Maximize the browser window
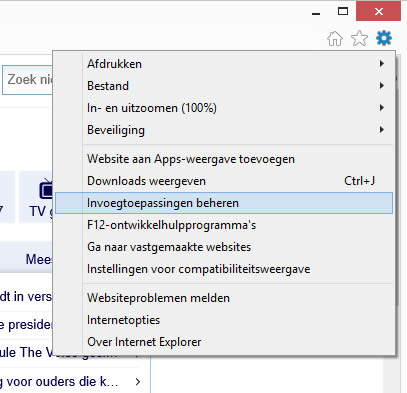 tap(343, 12)
